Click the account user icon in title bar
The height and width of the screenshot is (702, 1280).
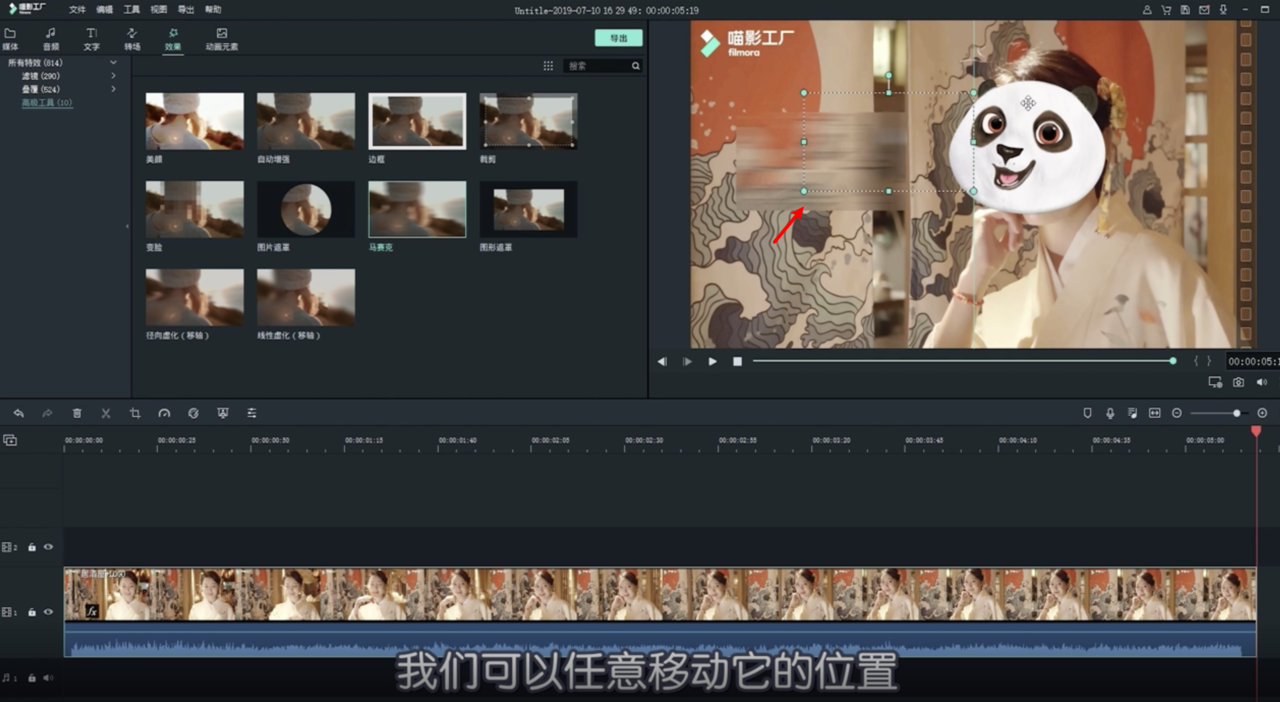(x=1147, y=10)
